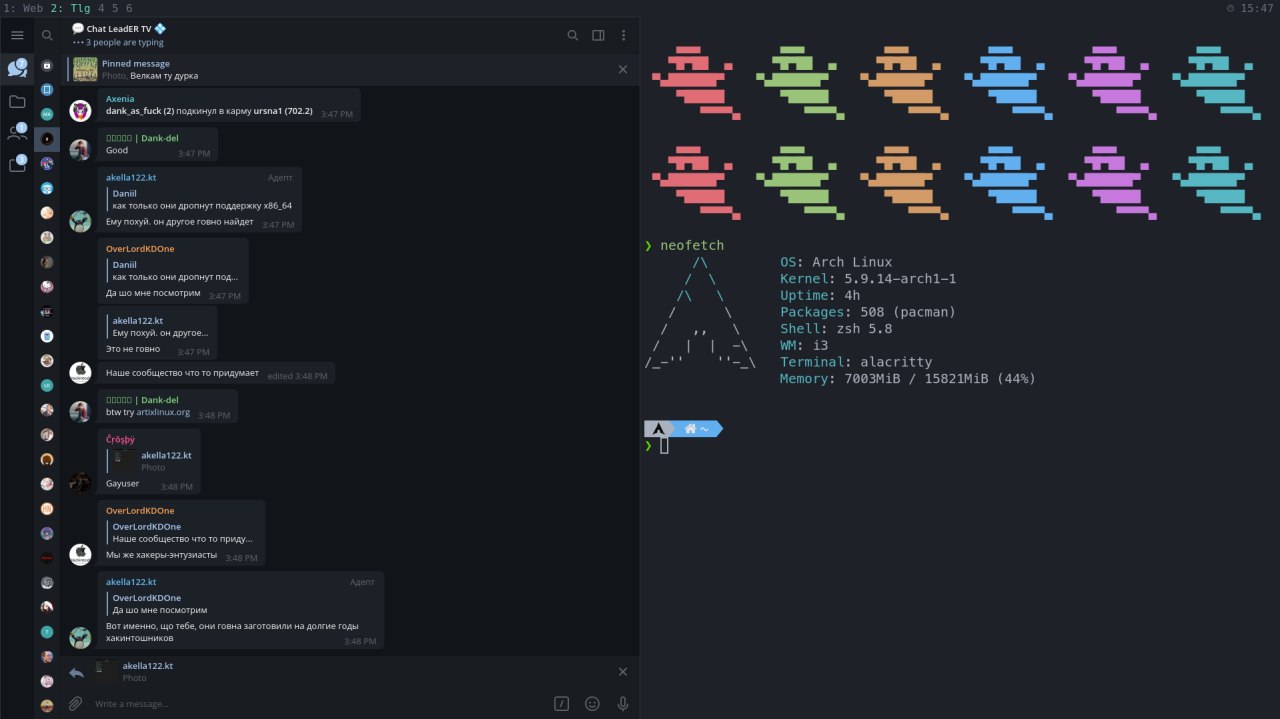Screen dimensions: 1280x719
Task: Switch to i3 workspace 4
Action: pos(101,8)
